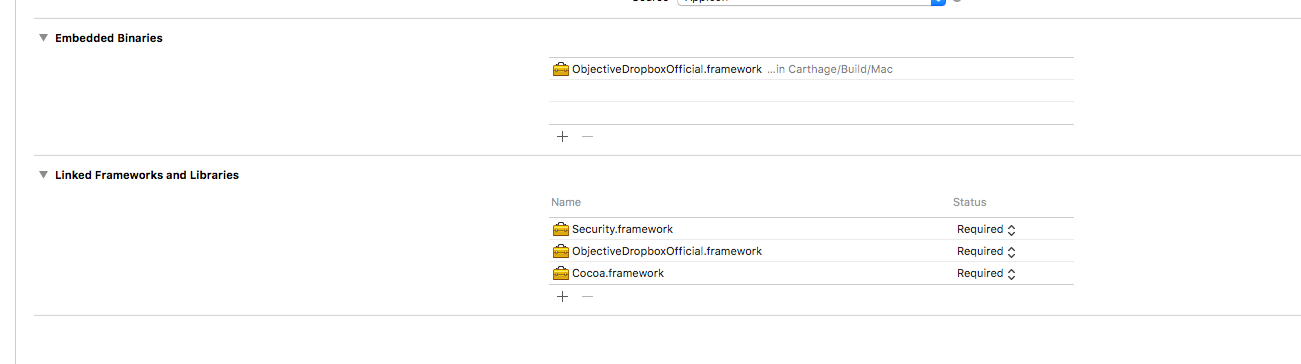Screen dimensions: 1301x364
Task: Click the Status column header
Action: 969,202
